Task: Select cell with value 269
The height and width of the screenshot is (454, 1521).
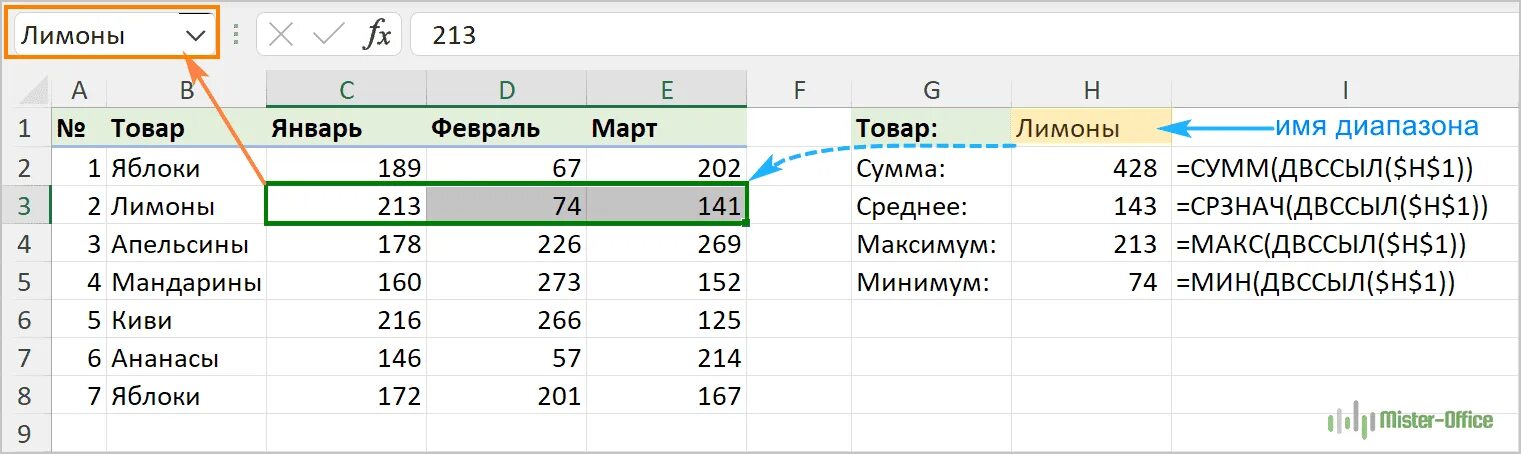Action: point(666,244)
